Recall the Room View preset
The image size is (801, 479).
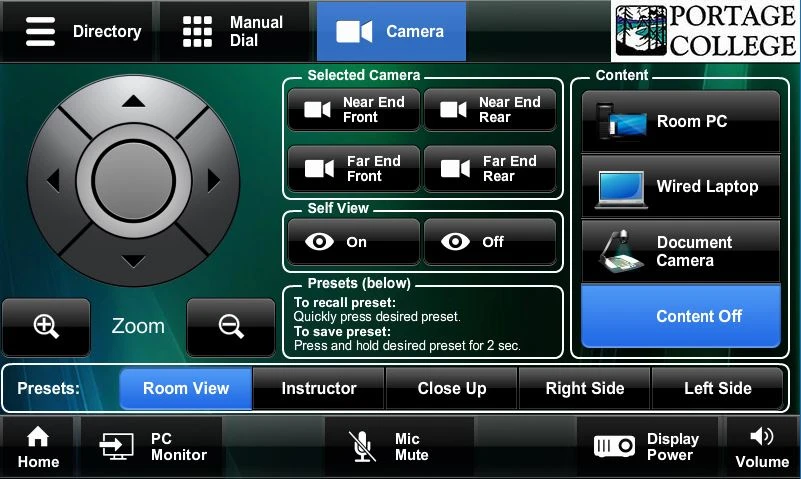point(186,389)
